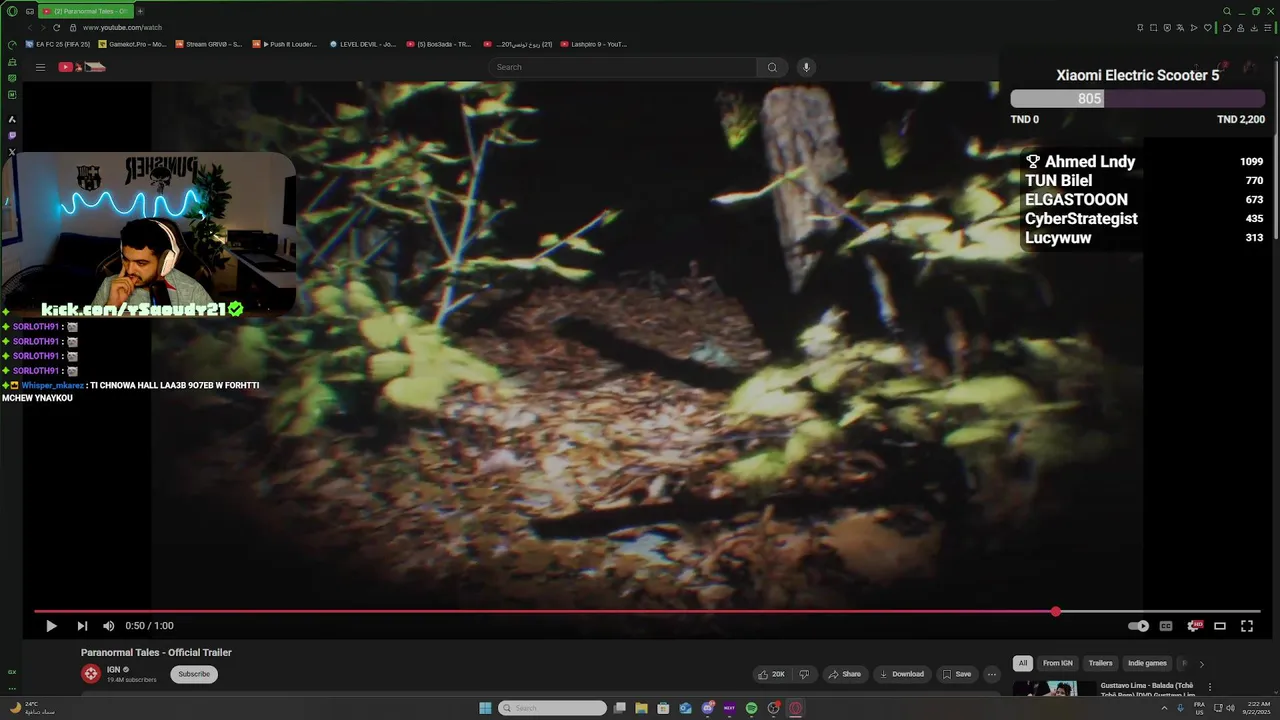This screenshot has height=720, width=1280.
Task: Start voice search with microphone
Action: [806, 67]
